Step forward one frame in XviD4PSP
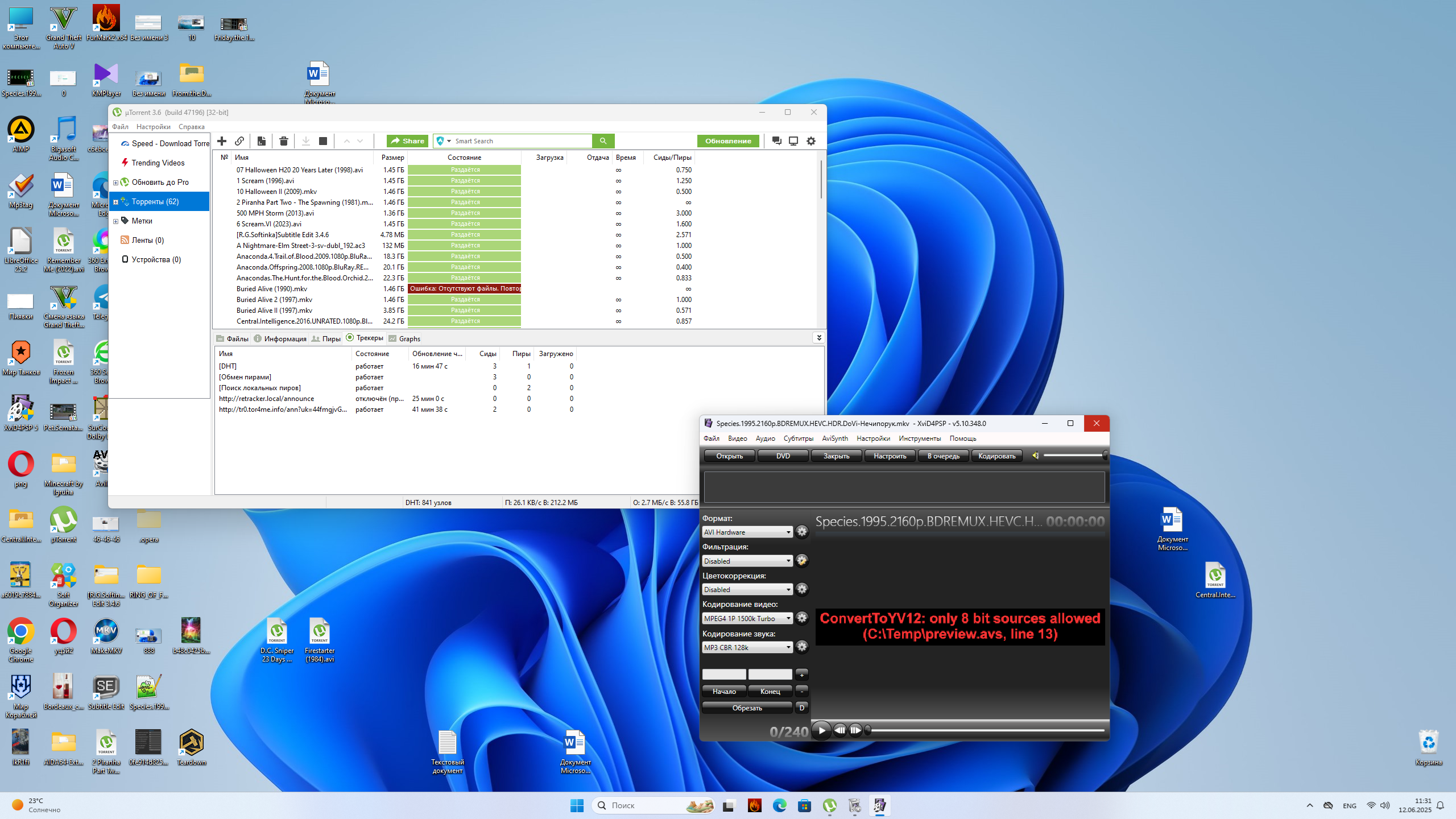 [x=855, y=730]
